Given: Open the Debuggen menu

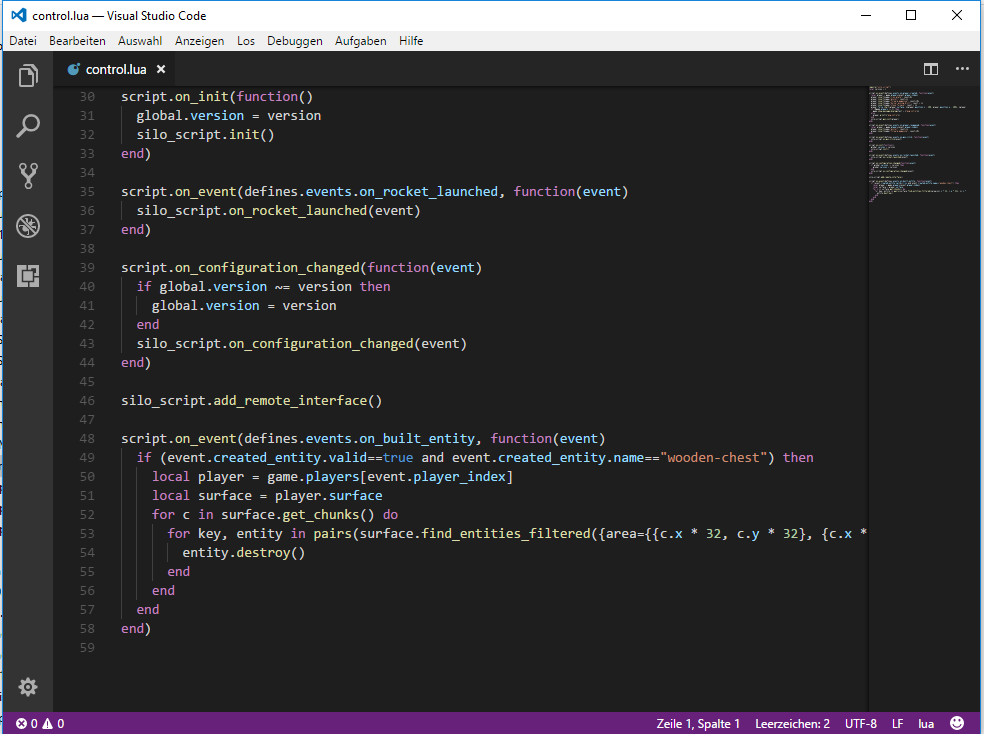Looking at the screenshot, I should click(x=295, y=41).
